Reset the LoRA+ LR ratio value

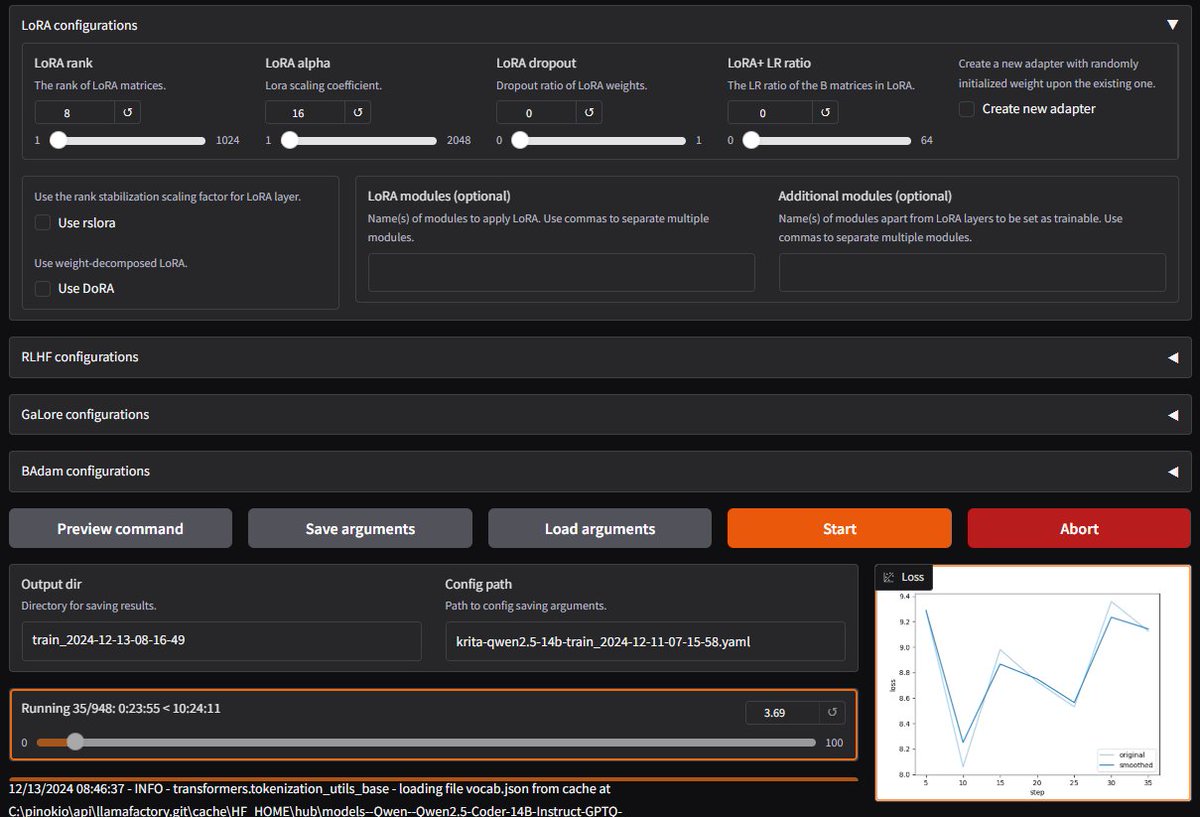(825, 112)
